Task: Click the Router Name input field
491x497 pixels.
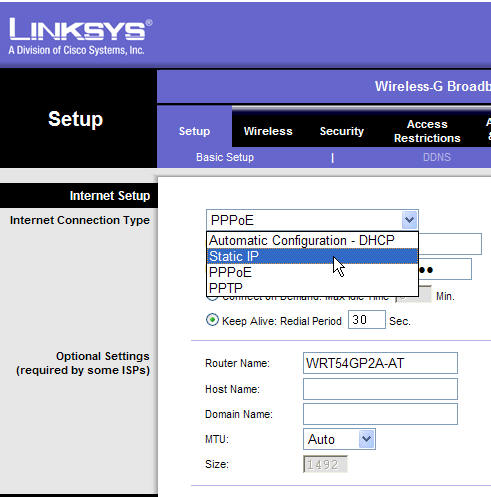Action: 380,363
